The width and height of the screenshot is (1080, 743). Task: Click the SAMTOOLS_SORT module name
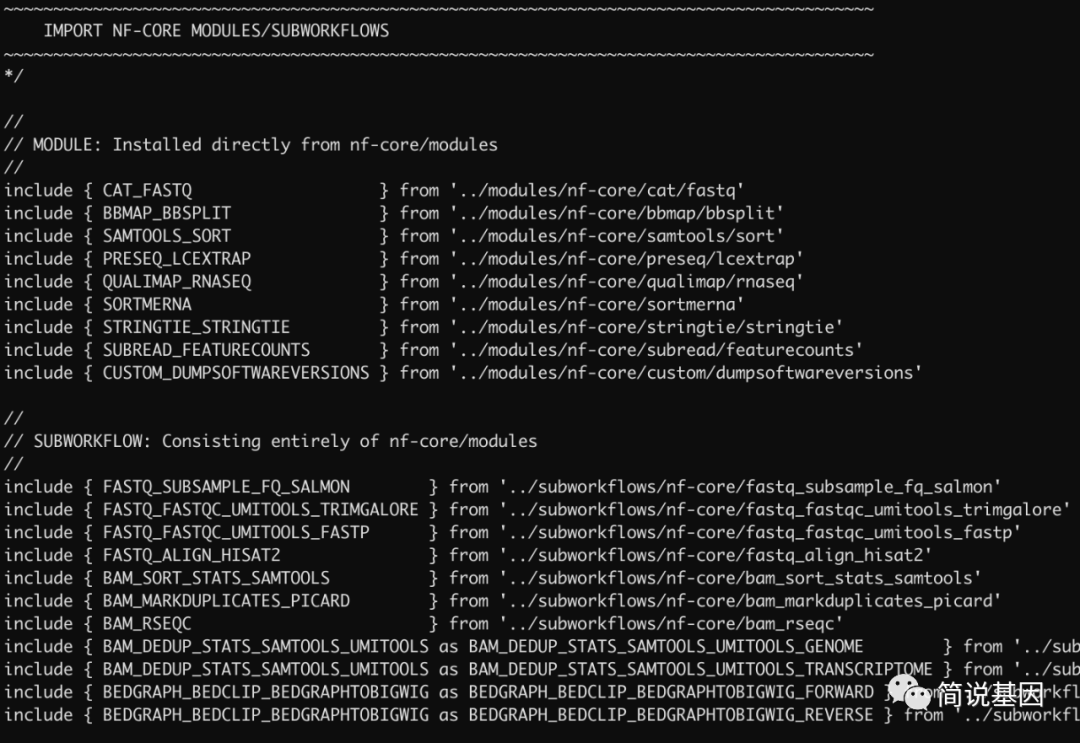click(167, 236)
